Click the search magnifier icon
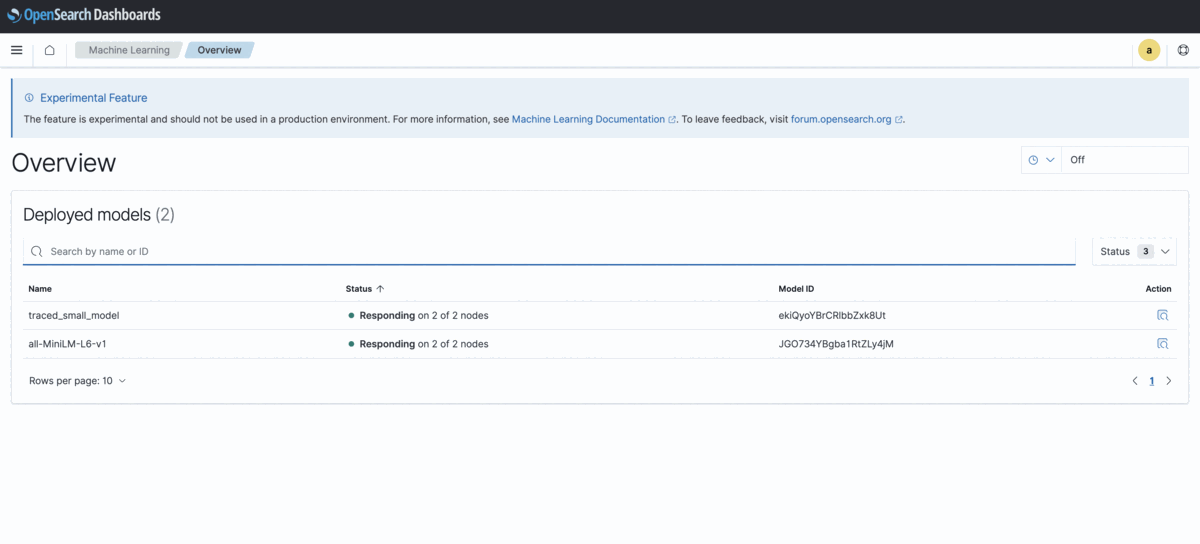Screen dimensions: 1200x544 [37, 252]
